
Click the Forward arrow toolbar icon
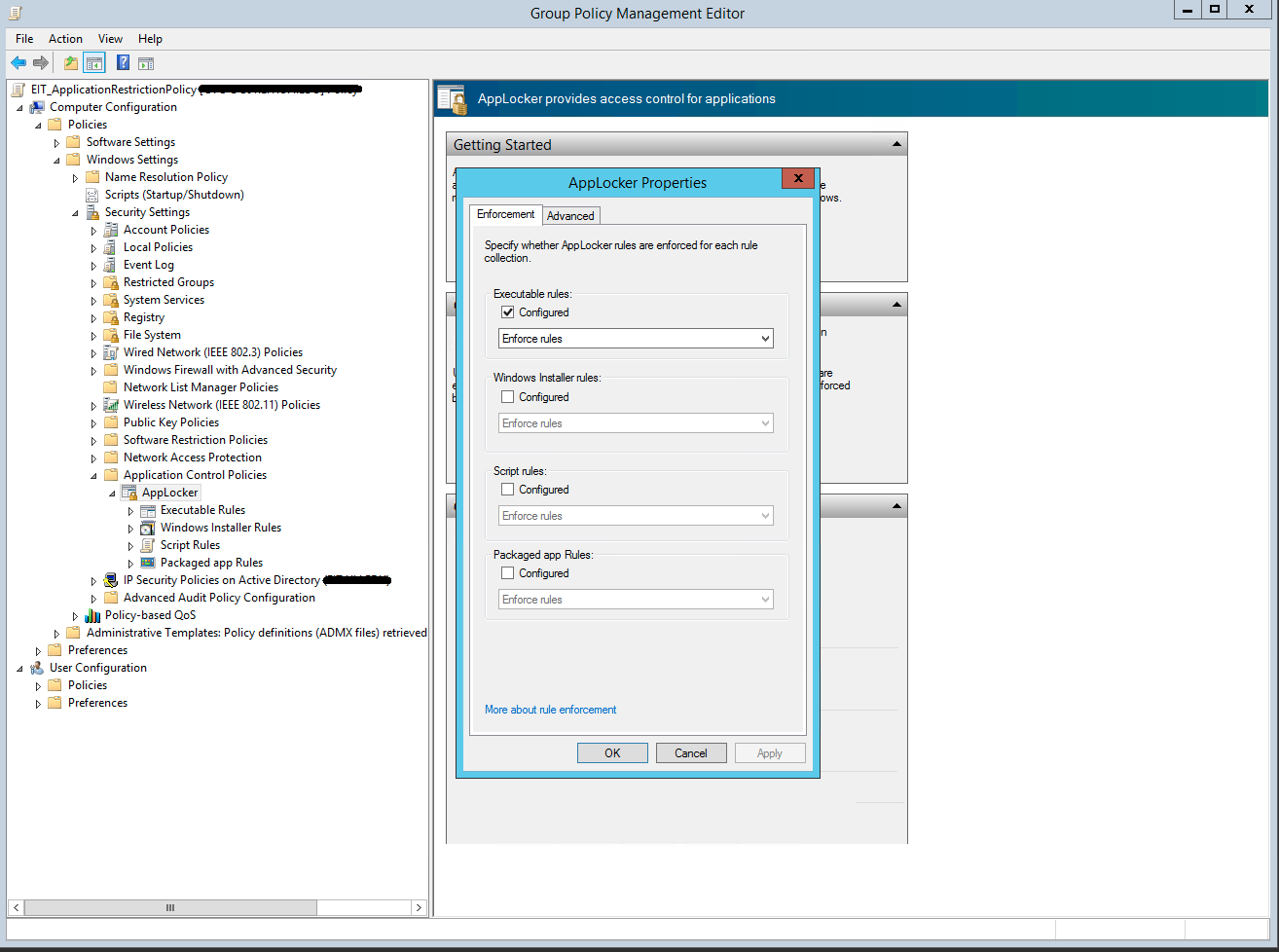pos(41,63)
